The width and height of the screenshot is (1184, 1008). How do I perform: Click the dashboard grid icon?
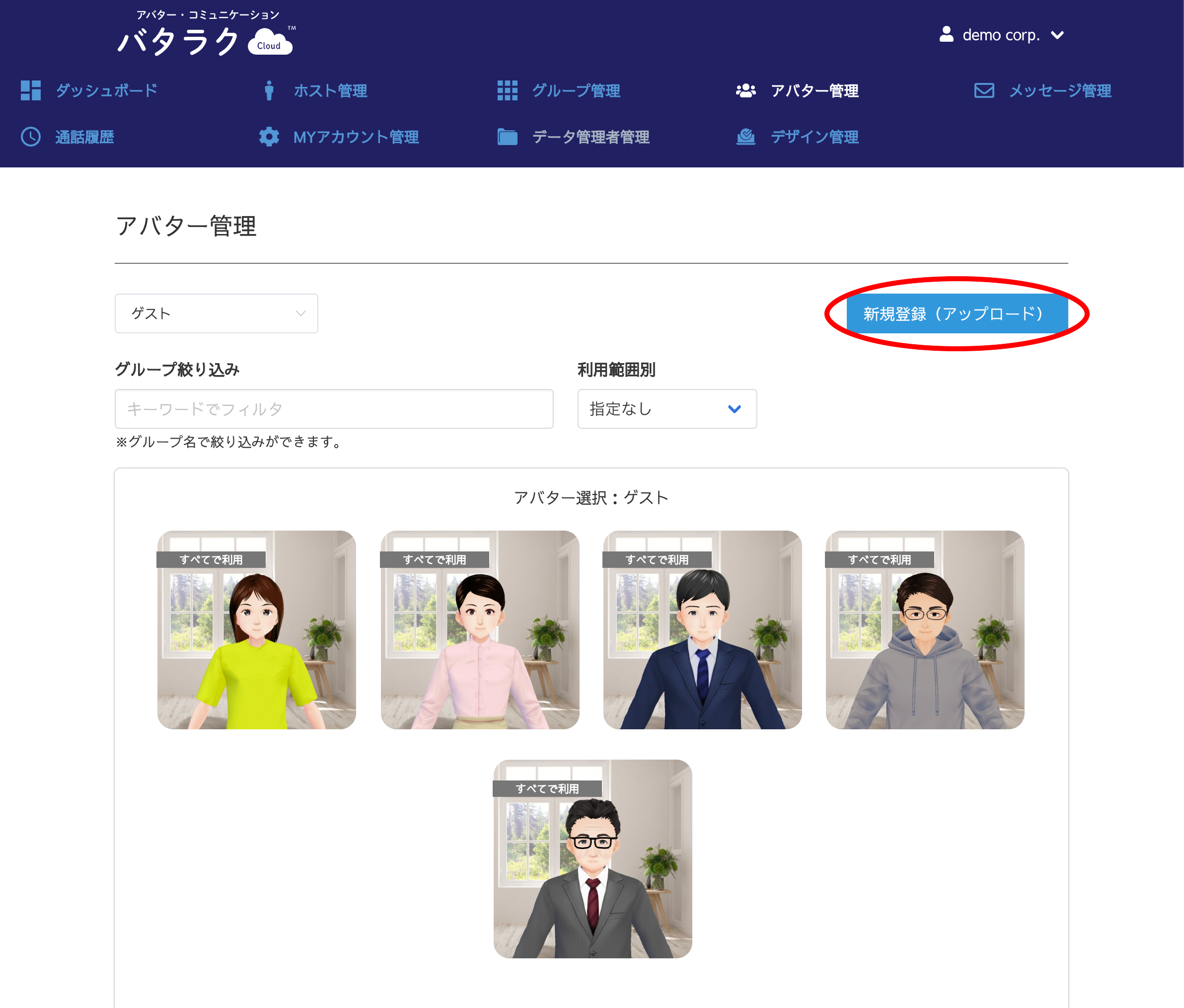pyautogui.click(x=30, y=90)
